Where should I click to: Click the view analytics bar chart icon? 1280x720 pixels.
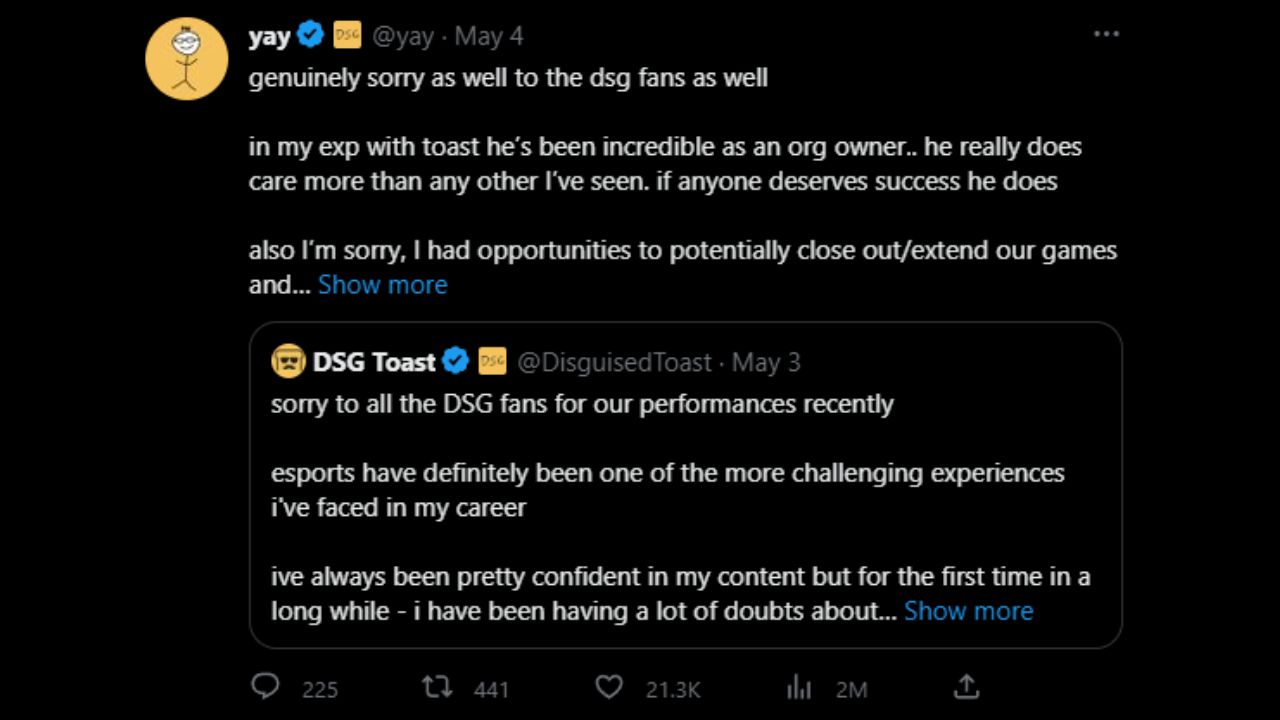tap(799, 688)
